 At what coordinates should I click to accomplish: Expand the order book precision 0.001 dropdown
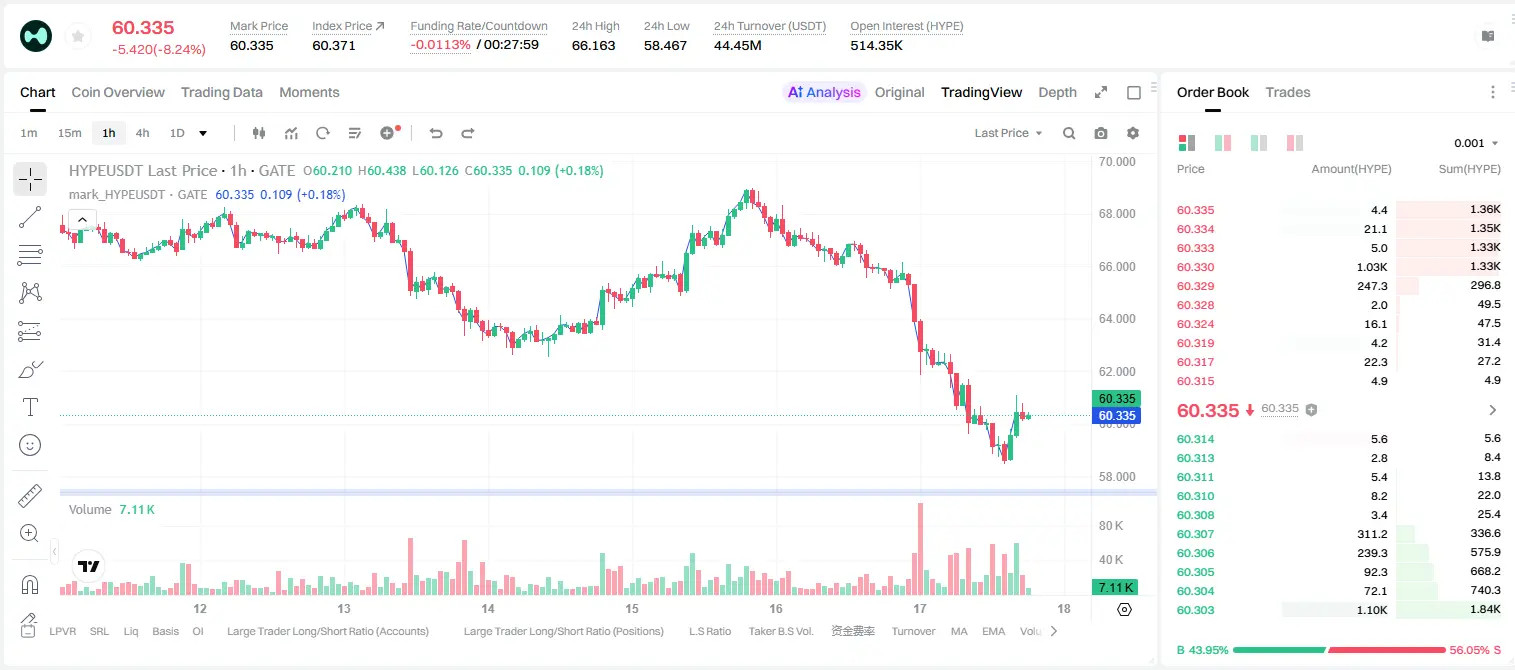click(x=1477, y=143)
